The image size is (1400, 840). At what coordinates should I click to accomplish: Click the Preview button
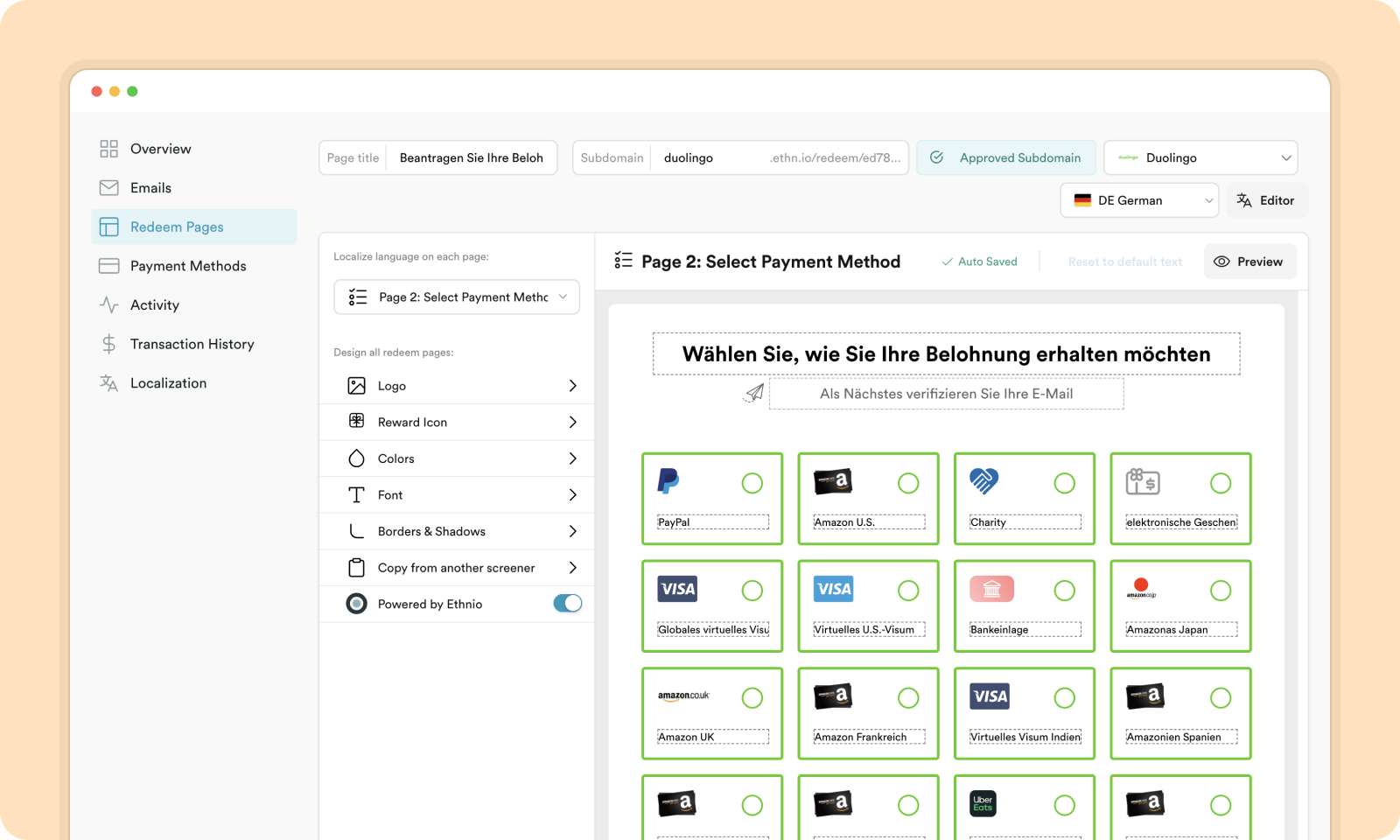coord(1249,262)
